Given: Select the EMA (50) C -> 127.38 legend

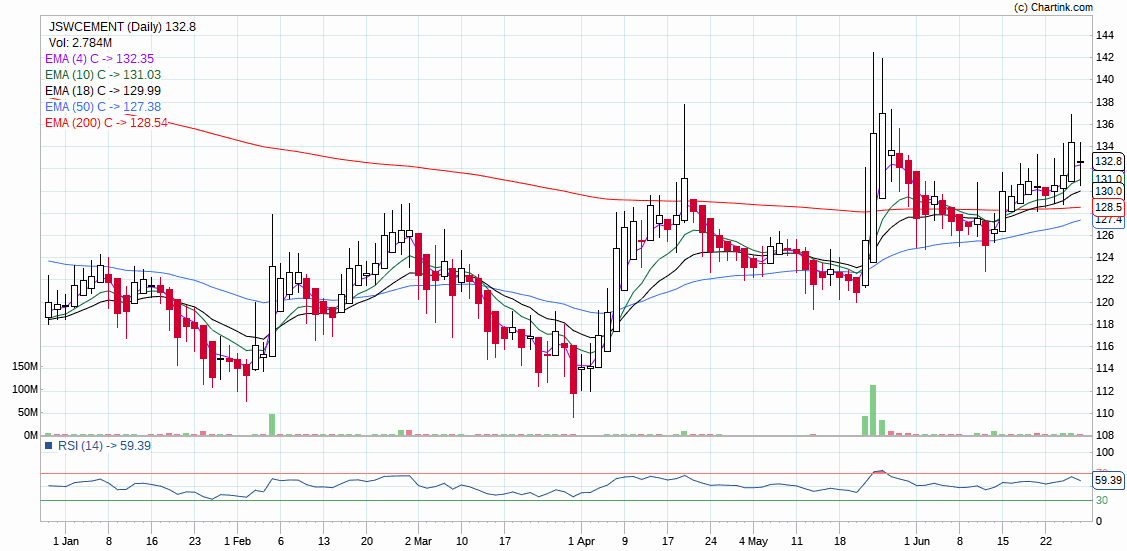Looking at the screenshot, I should [102, 106].
